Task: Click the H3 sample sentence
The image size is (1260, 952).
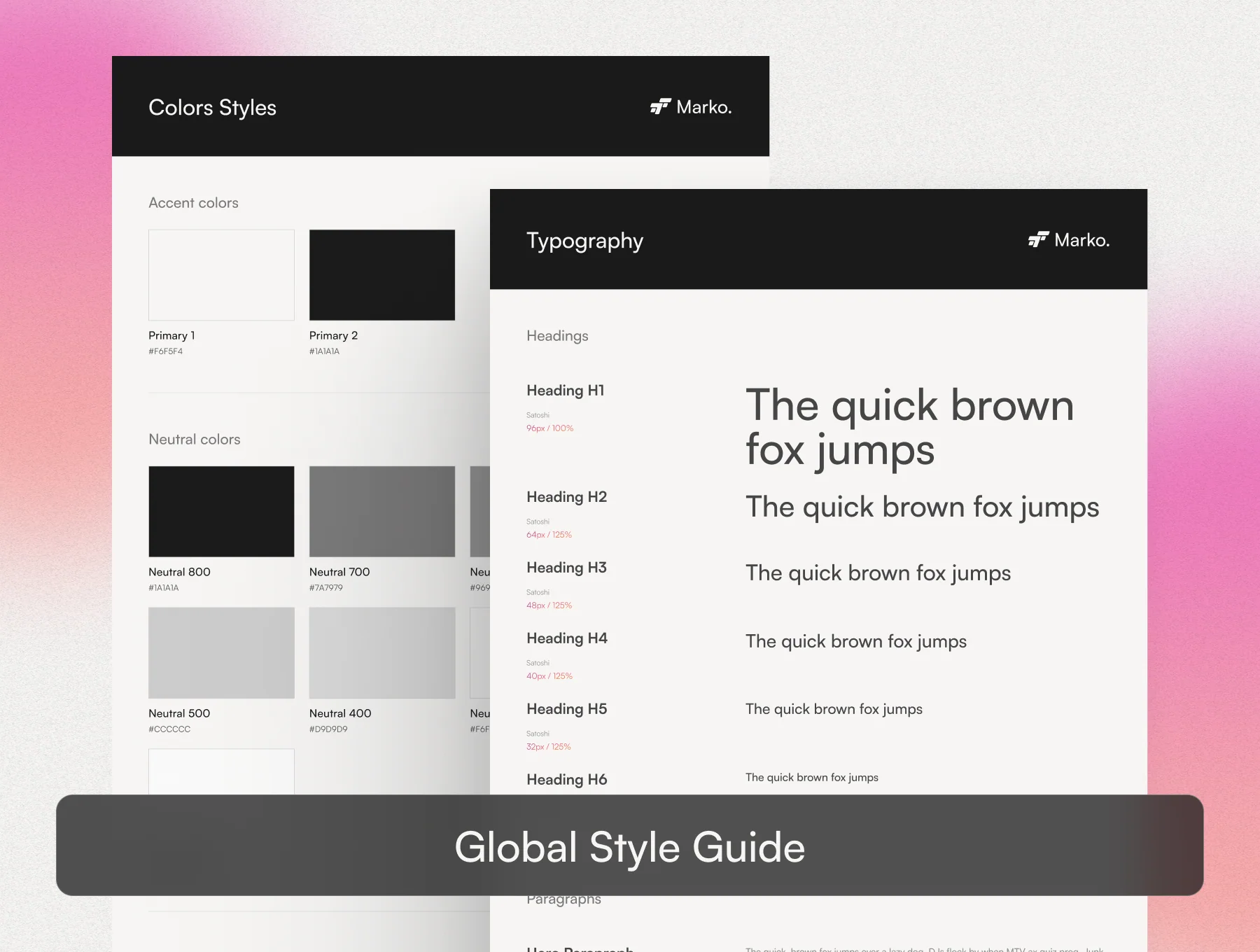Action: point(878,573)
